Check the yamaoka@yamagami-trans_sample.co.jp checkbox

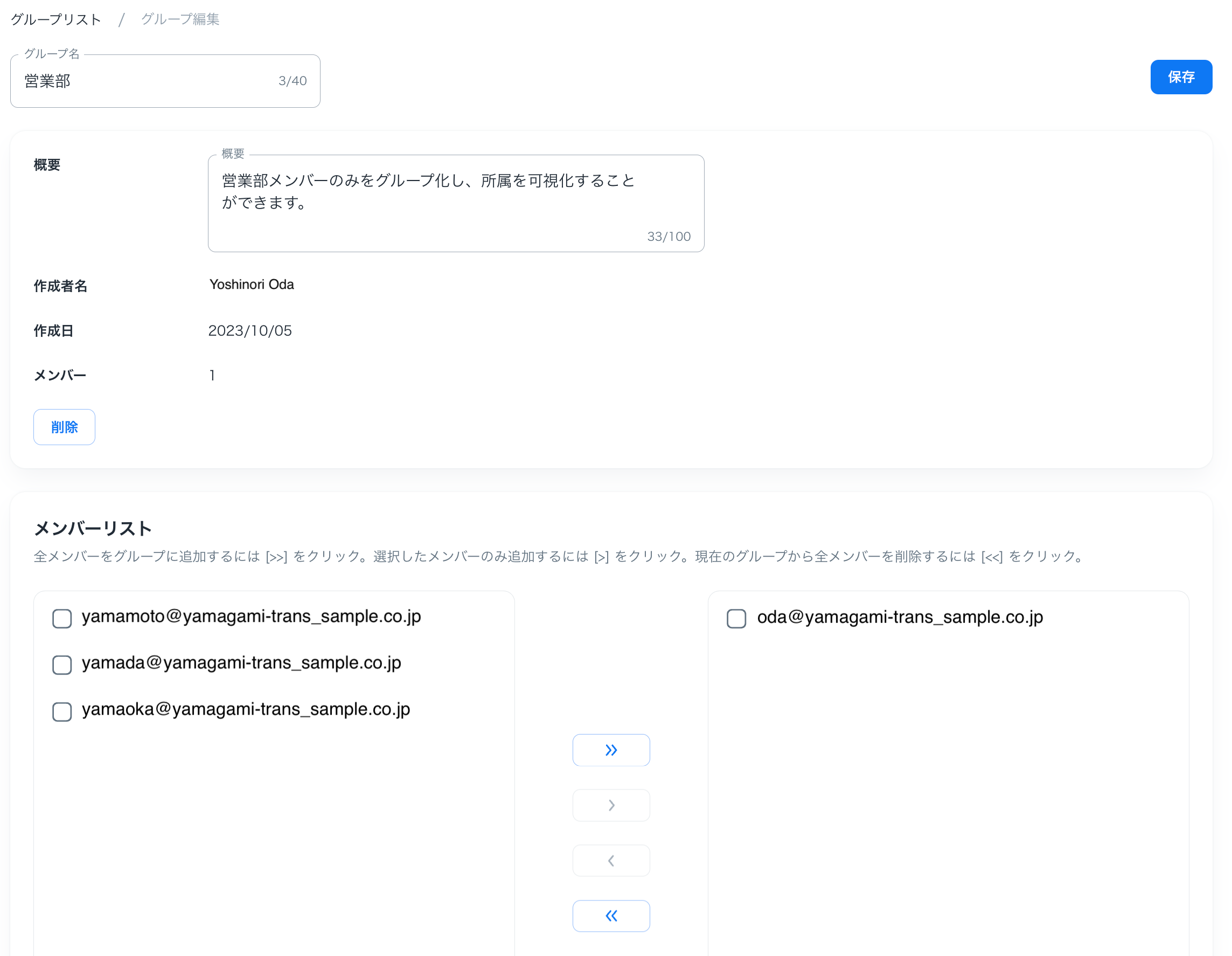[x=62, y=712]
